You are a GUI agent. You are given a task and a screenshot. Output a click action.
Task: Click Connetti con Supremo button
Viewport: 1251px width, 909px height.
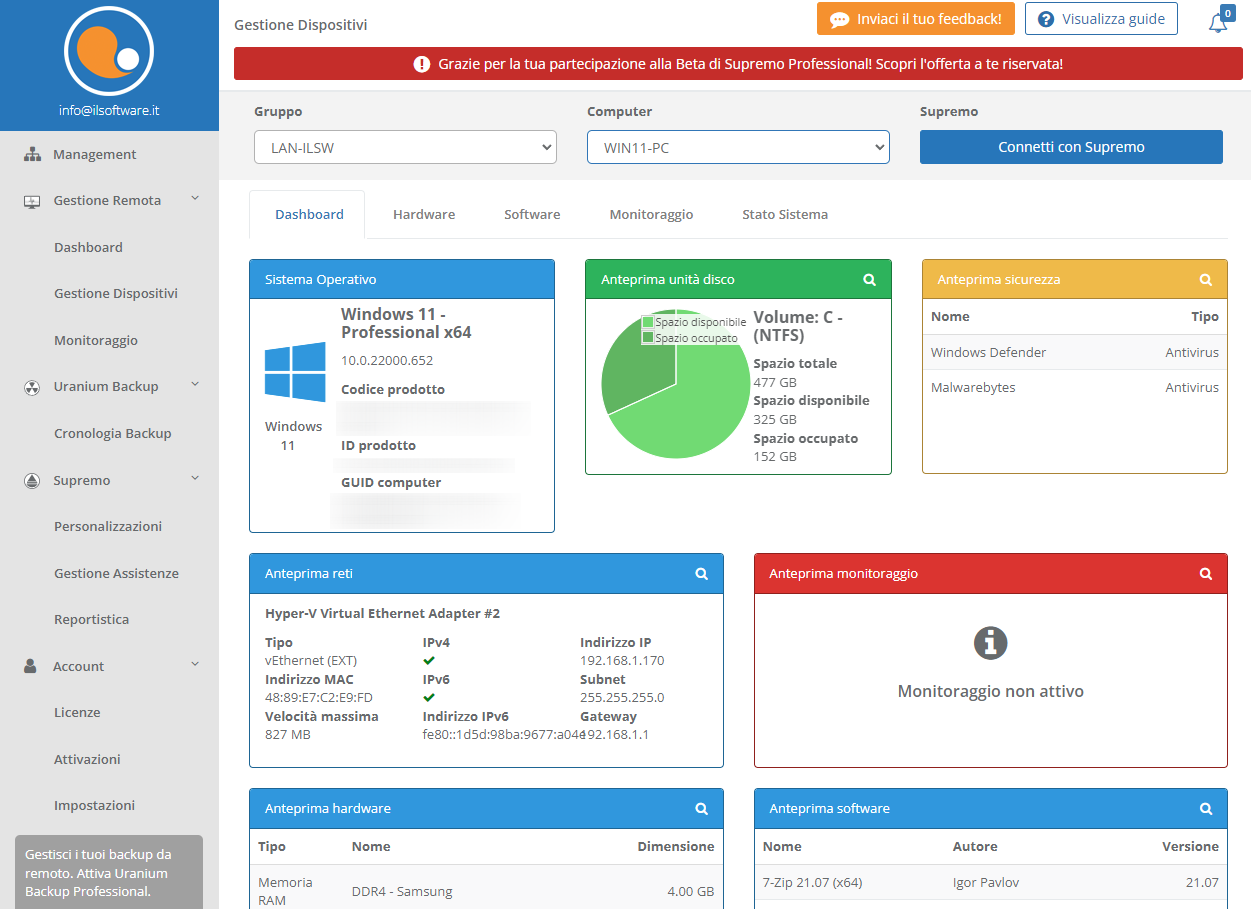tap(1071, 147)
